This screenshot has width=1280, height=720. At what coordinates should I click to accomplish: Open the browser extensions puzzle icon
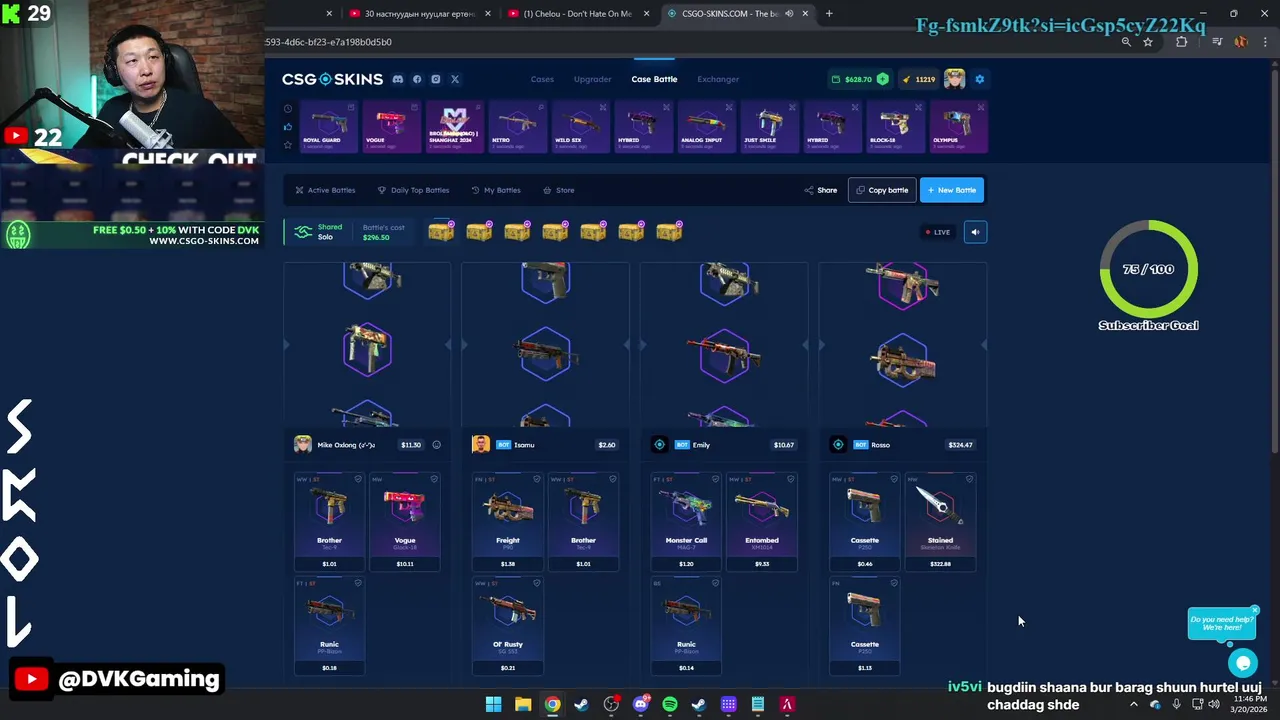[1181, 42]
